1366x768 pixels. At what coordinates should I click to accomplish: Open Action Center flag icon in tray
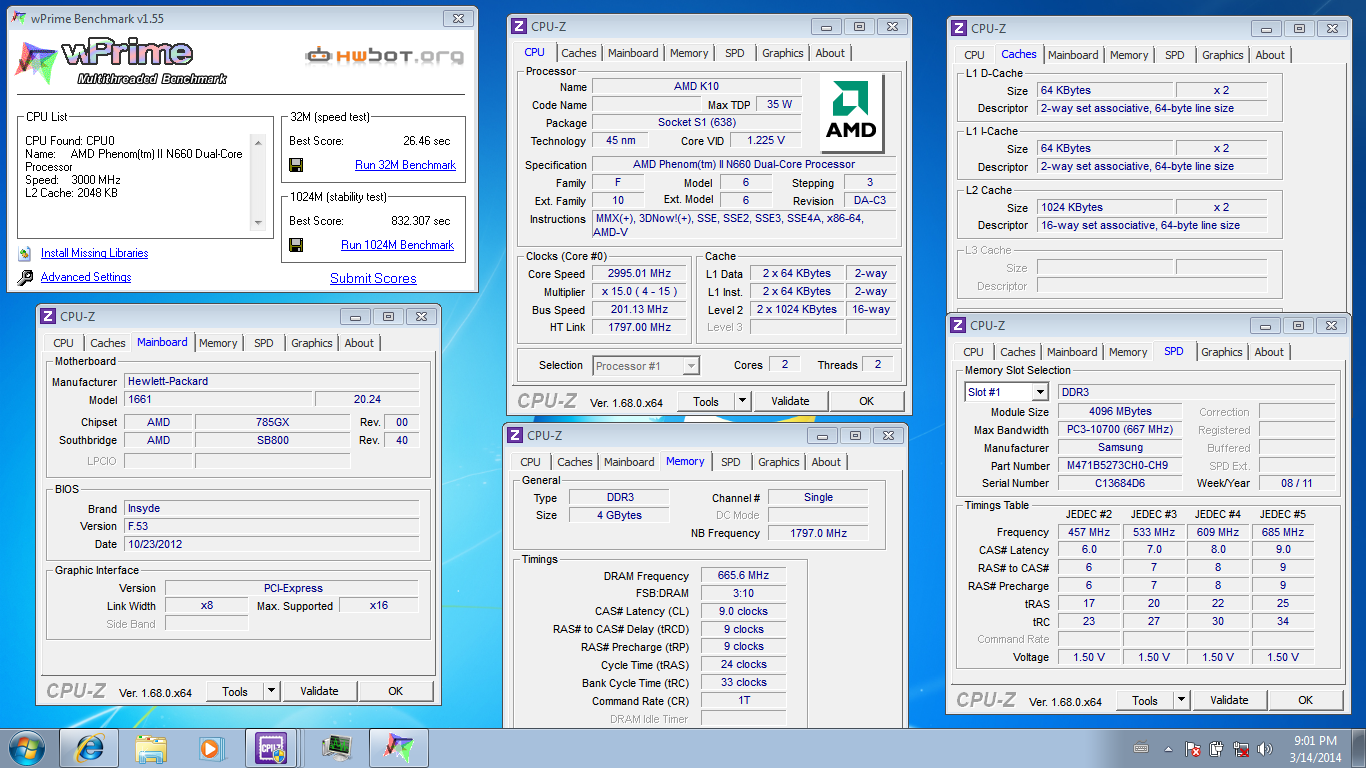(1192, 748)
